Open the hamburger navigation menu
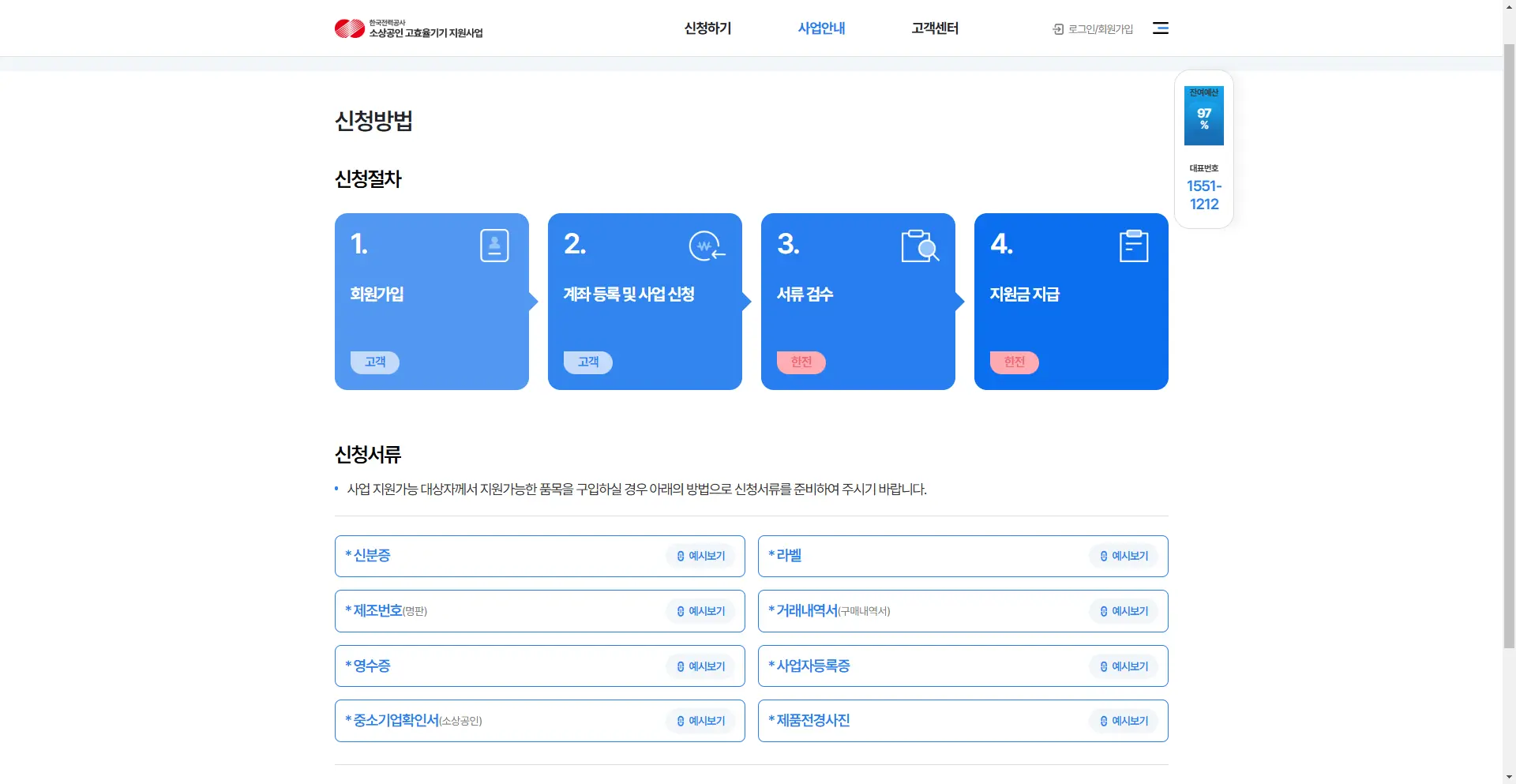This screenshot has height=784, width=1516. tap(1161, 28)
